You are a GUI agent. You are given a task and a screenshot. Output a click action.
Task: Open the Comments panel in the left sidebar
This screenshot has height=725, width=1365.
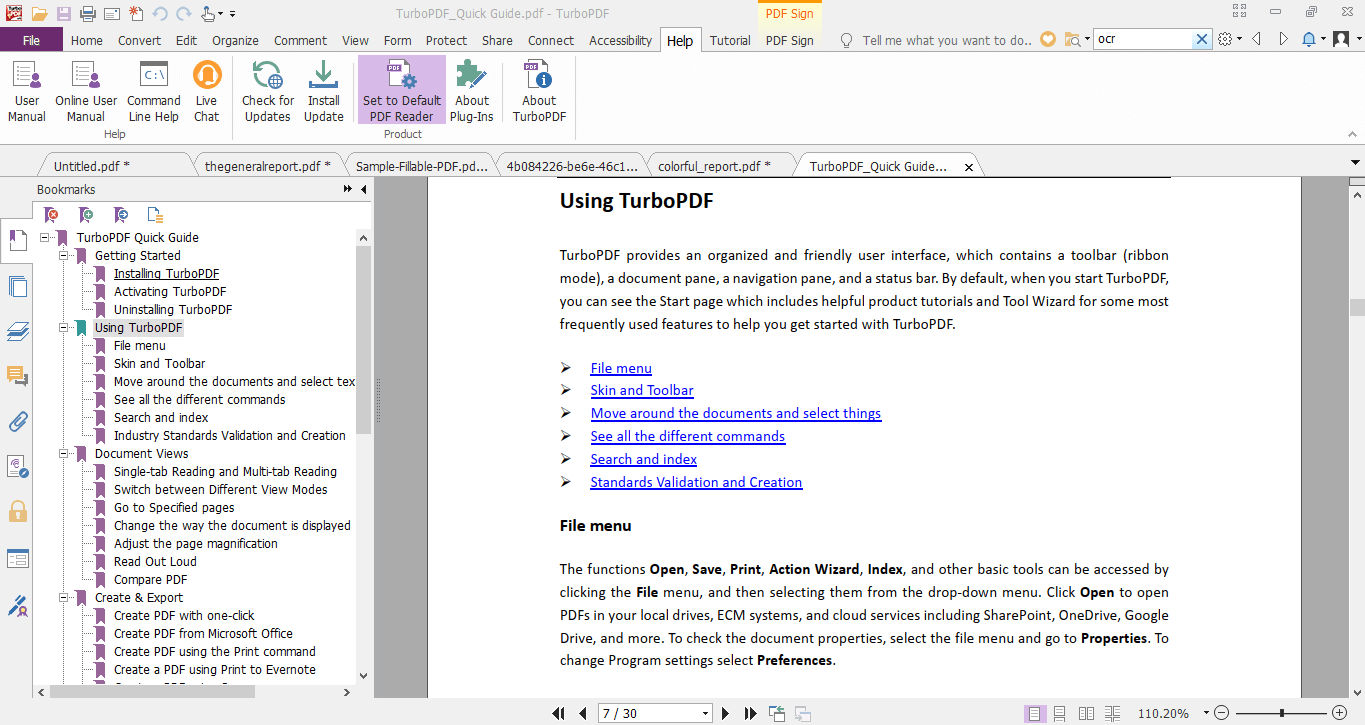pos(17,376)
